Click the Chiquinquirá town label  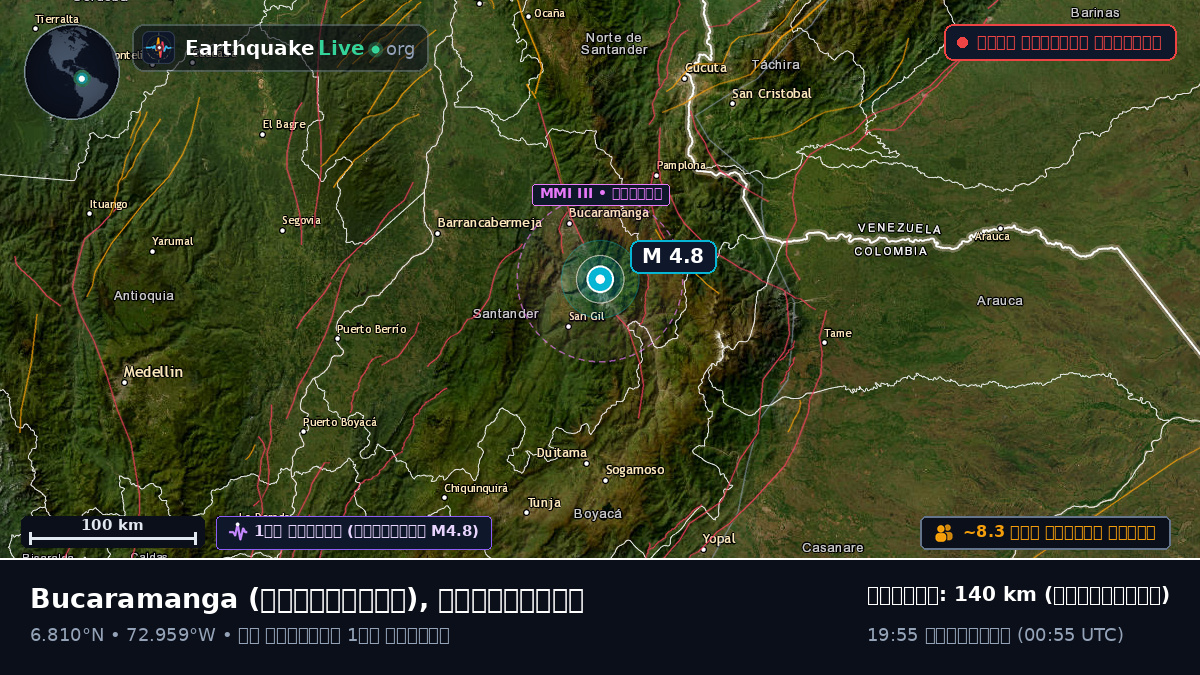[476, 488]
